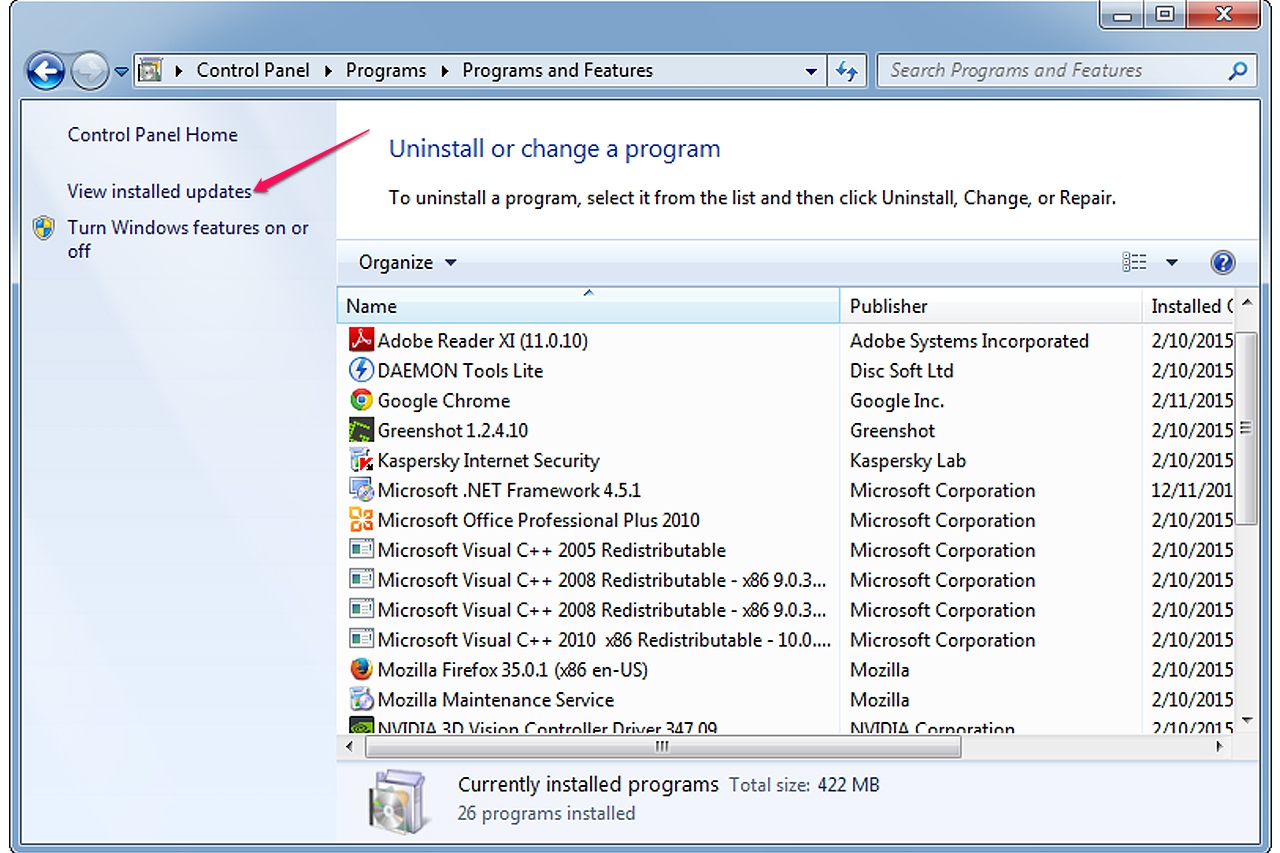Click the vertical scrollbar up arrow

click(1246, 303)
